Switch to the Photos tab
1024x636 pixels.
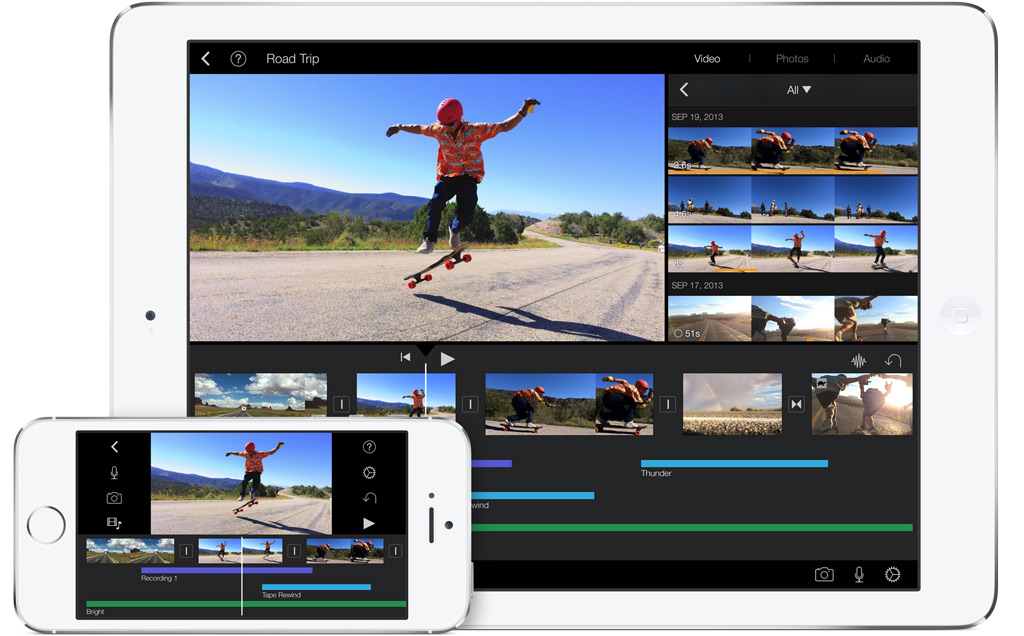click(792, 59)
